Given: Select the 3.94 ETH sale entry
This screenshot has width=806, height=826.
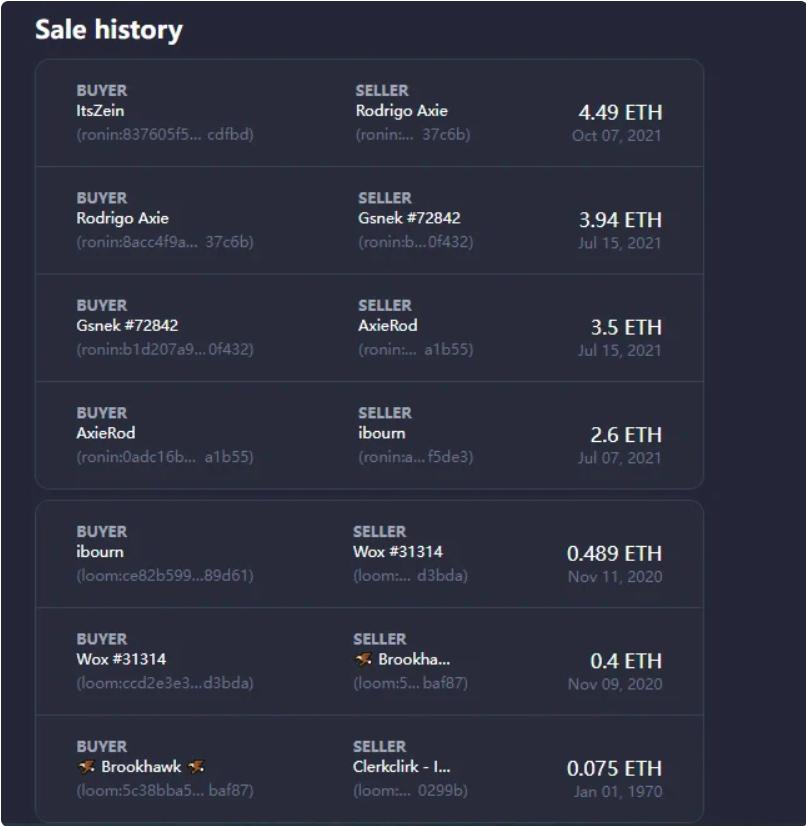Looking at the screenshot, I should tap(620, 220).
